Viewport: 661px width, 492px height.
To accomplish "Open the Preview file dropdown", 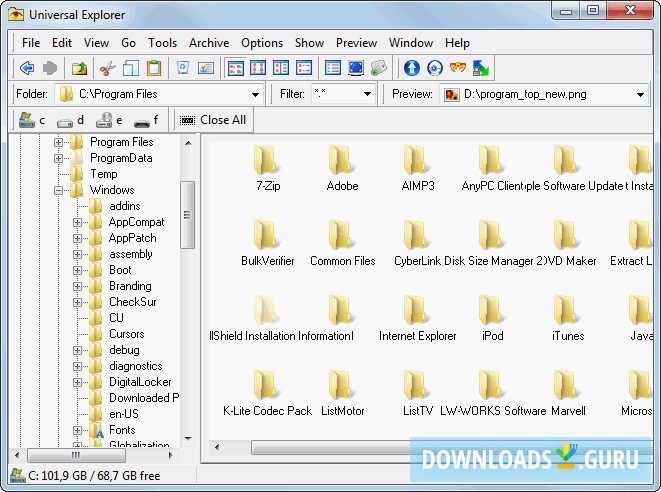I will point(640,94).
